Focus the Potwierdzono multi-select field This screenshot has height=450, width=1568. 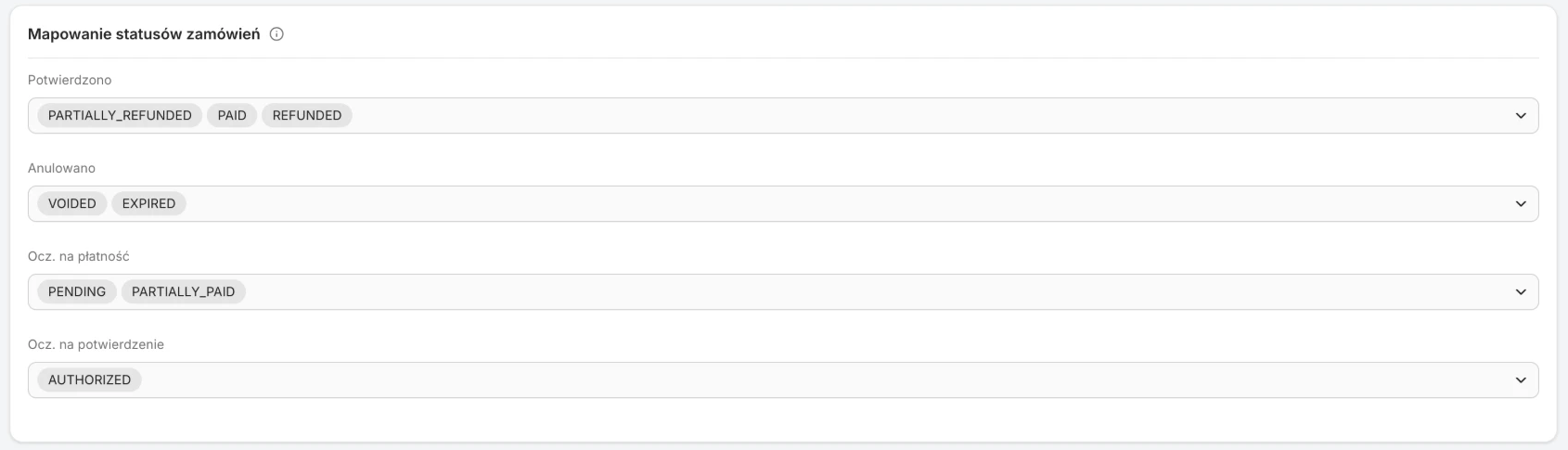tap(783, 116)
